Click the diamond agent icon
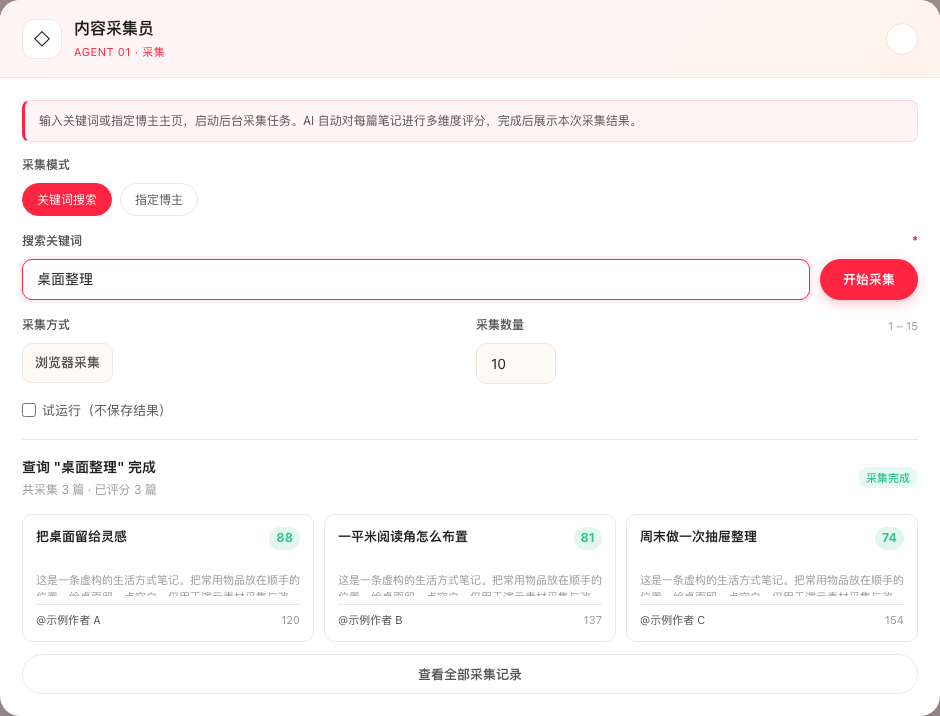940x716 pixels. pos(42,39)
